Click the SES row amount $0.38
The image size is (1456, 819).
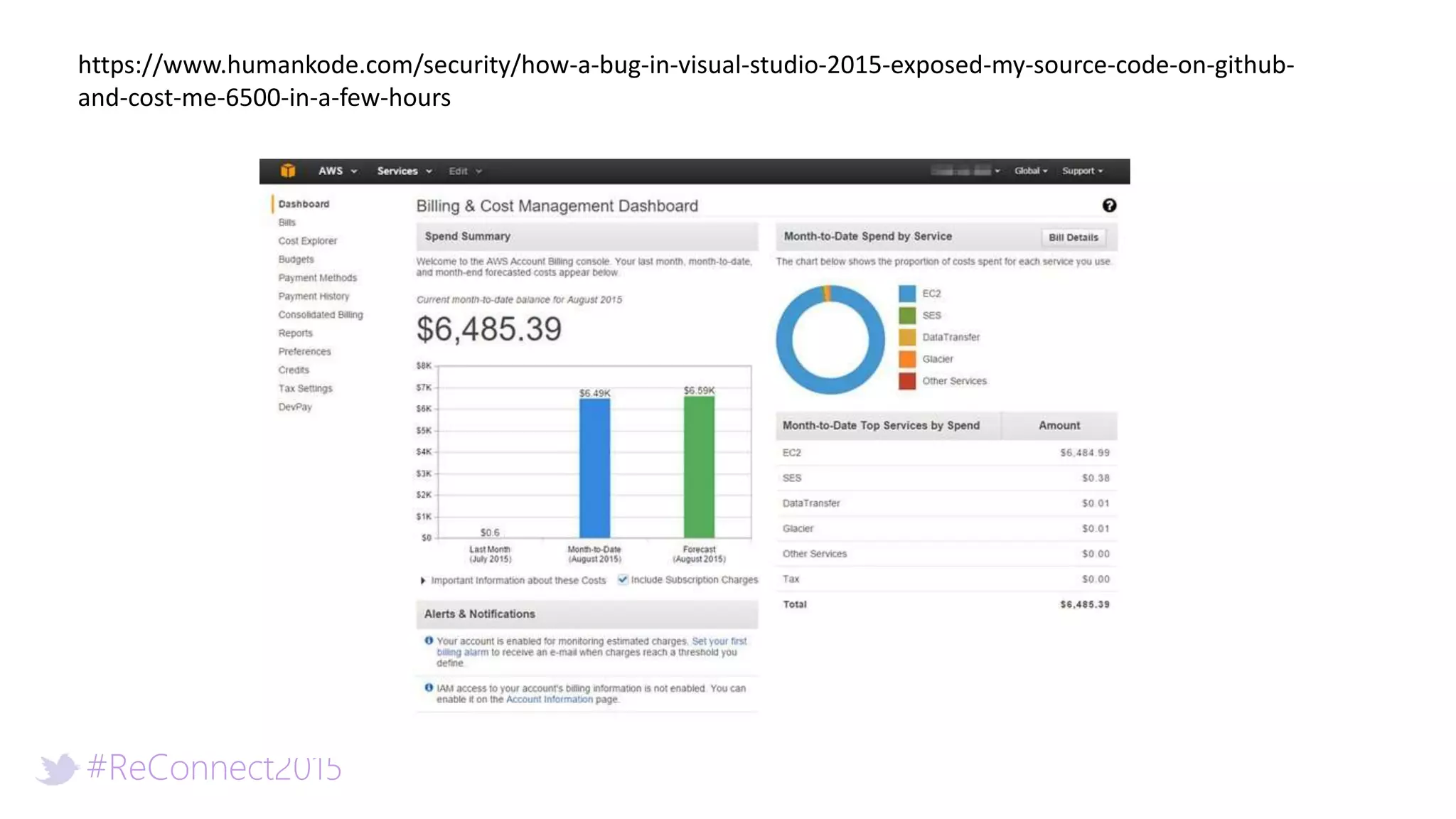pyautogui.click(x=1096, y=478)
